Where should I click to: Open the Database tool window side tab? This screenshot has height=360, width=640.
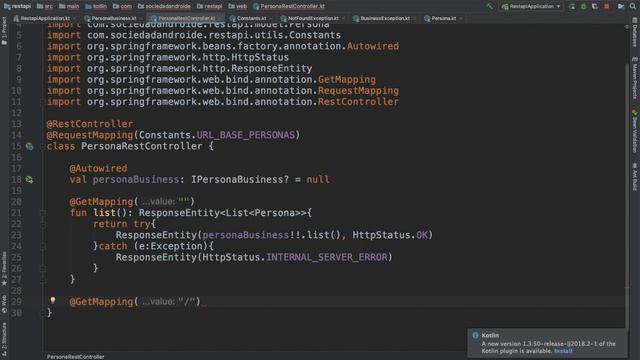tap(635, 33)
